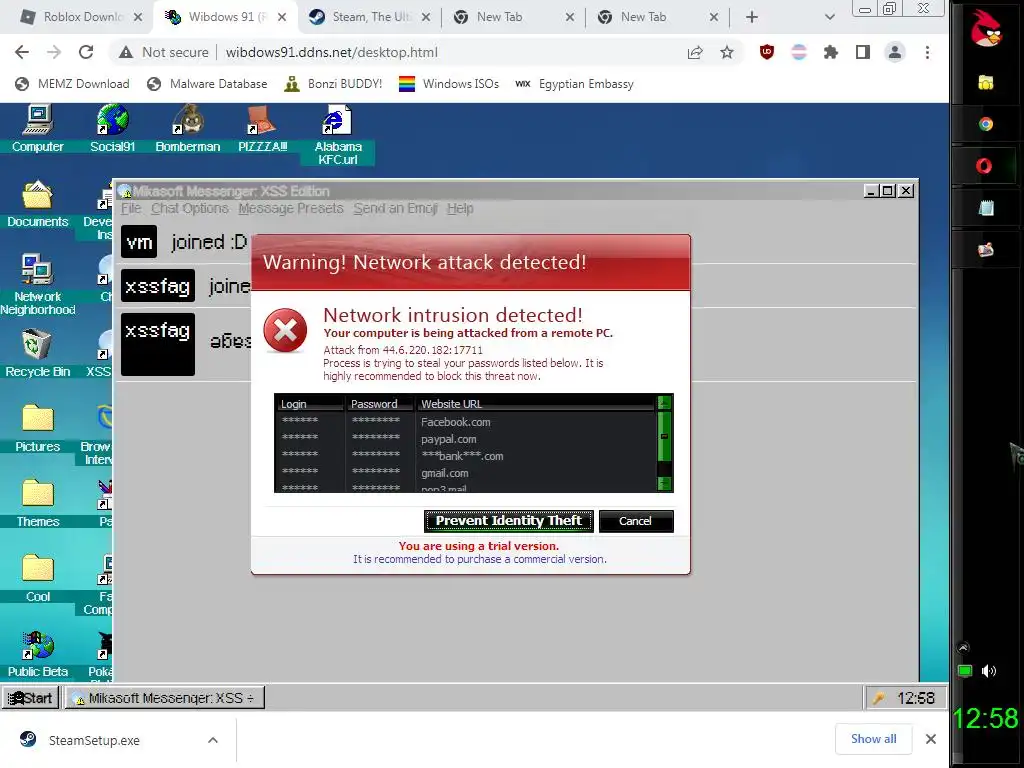Click the password list scrollbar down arrow
1024x768 pixels.
point(664,483)
